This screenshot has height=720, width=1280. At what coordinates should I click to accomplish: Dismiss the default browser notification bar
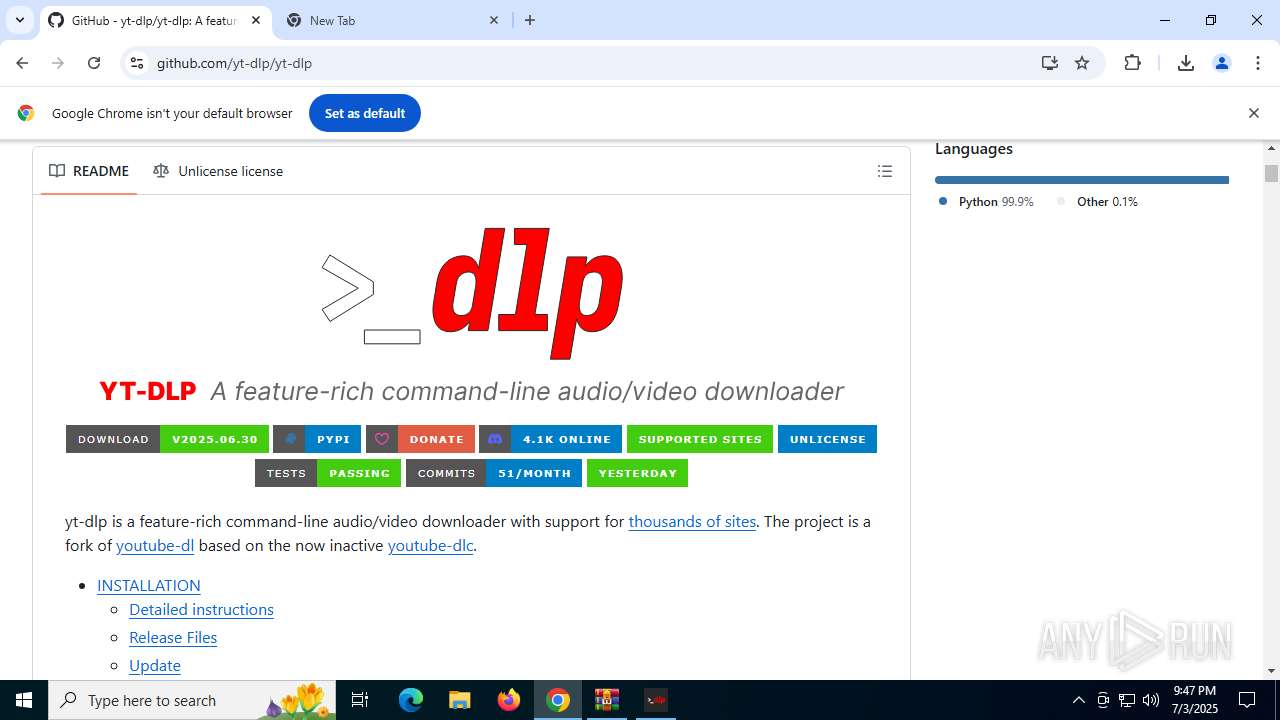pos(1253,113)
